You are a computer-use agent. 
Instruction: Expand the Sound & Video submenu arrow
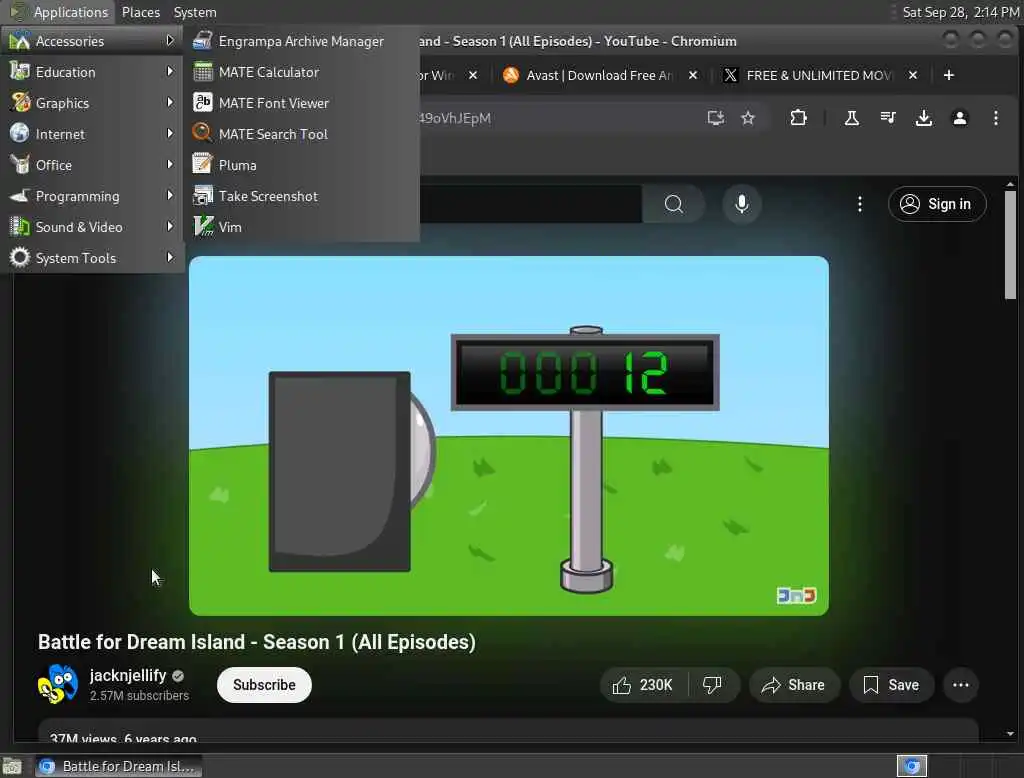coord(170,227)
